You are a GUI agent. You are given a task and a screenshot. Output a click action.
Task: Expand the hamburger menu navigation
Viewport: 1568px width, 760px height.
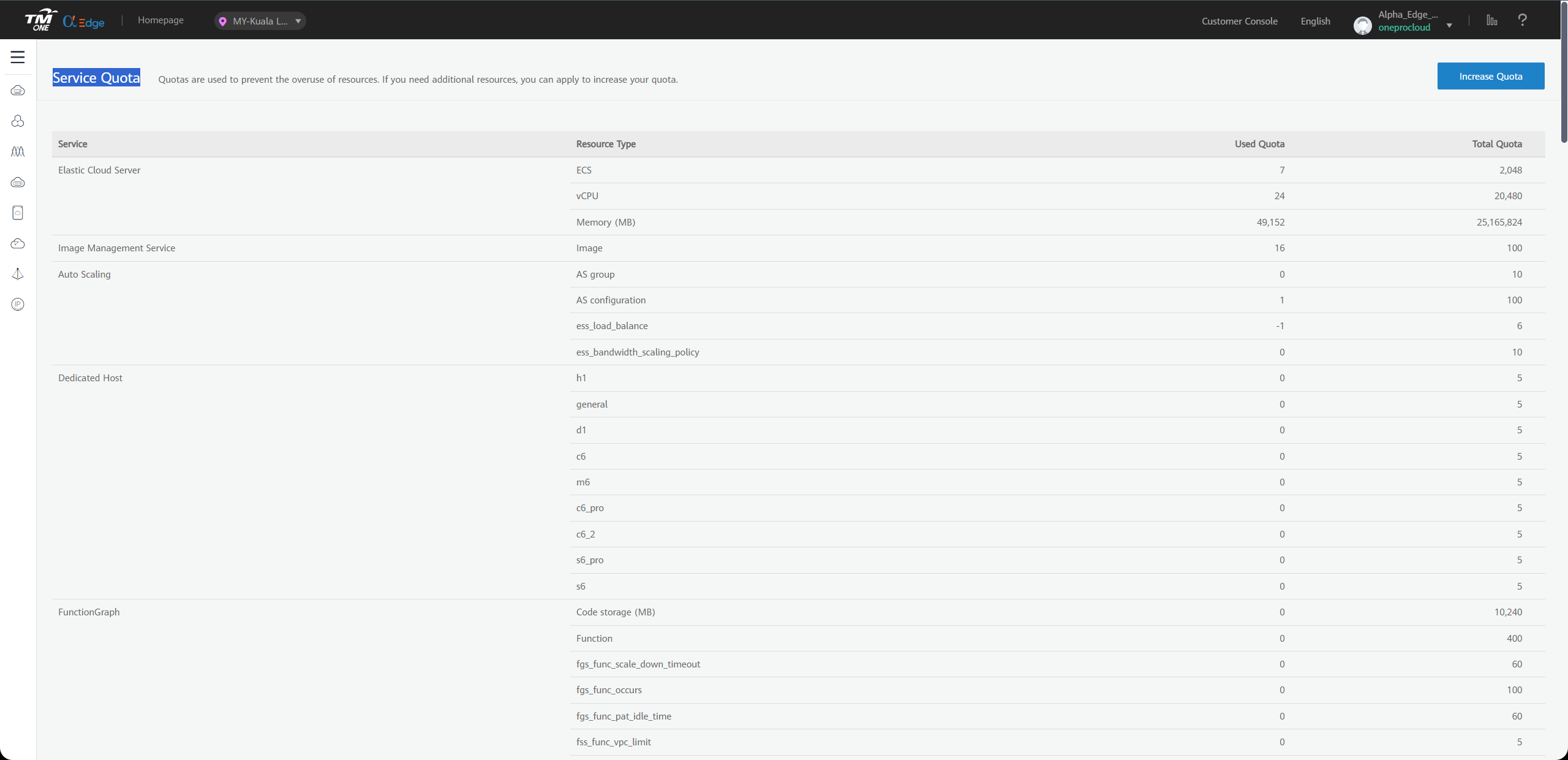[18, 57]
